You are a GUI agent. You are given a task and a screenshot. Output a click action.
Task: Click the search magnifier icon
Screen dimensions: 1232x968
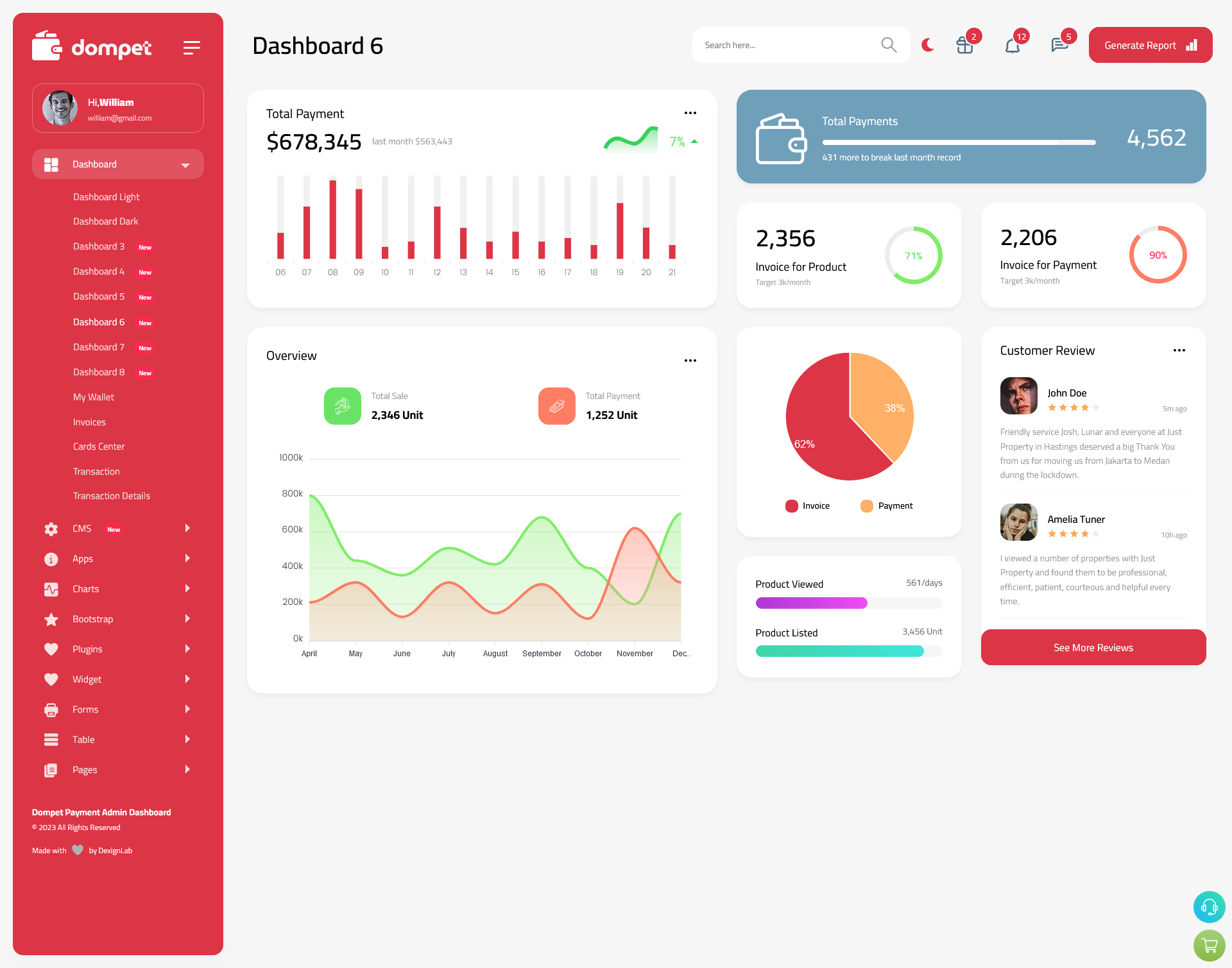(887, 45)
